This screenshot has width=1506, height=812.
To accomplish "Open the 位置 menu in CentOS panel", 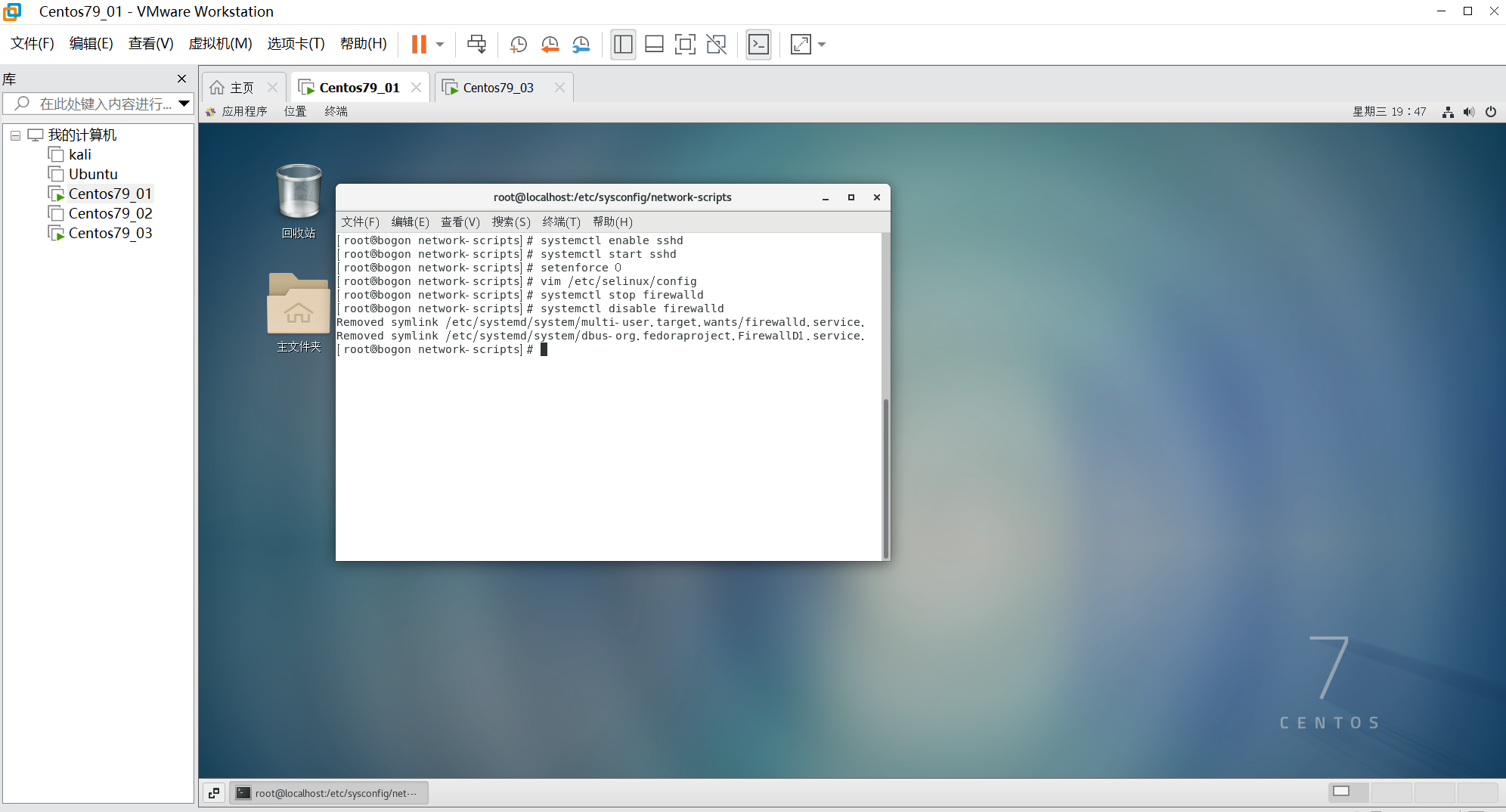I will [295, 112].
